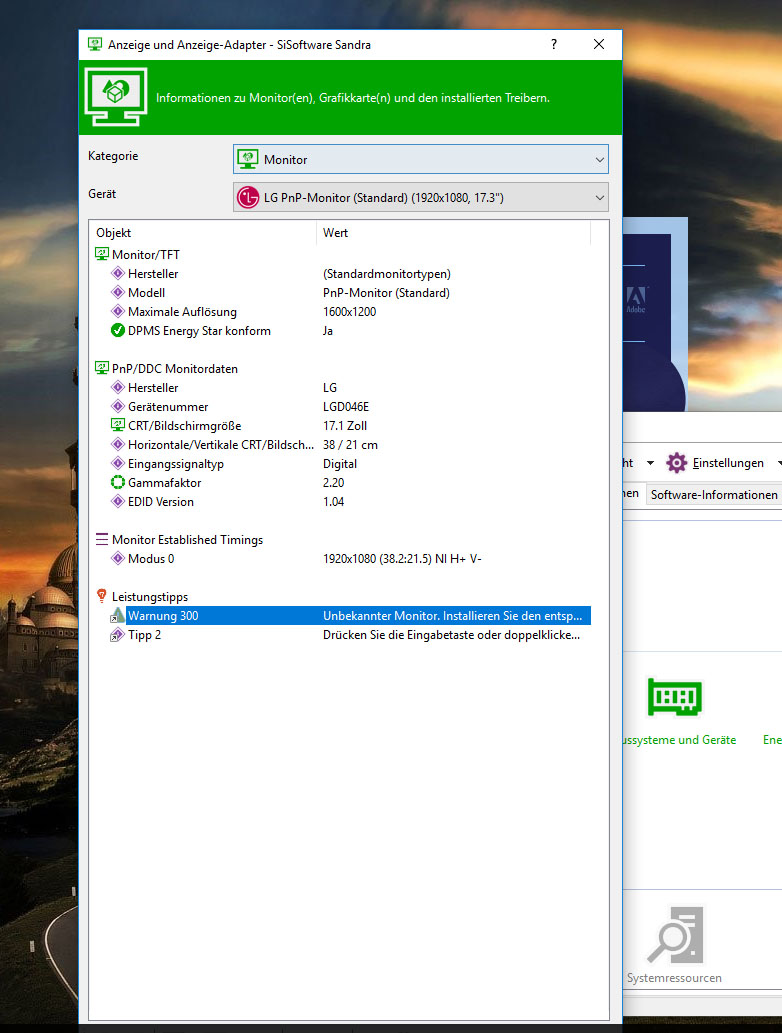Screen dimensions: 782x1033
Task: Click the value 17.1 Zoll
Action: (345, 426)
